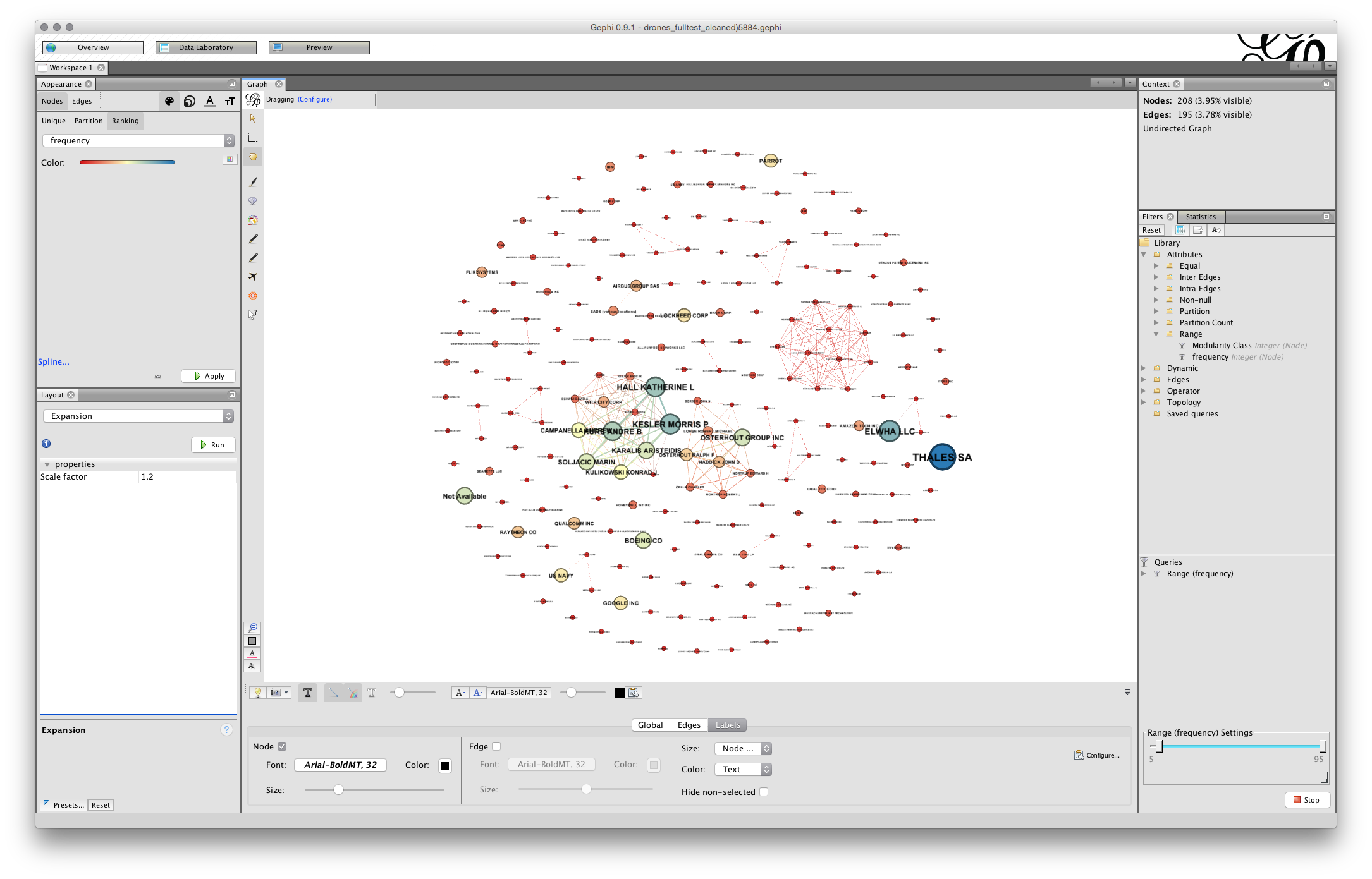The image size is (1372, 879).
Task: Switch to the Data Laboratory view
Action: tap(206, 47)
